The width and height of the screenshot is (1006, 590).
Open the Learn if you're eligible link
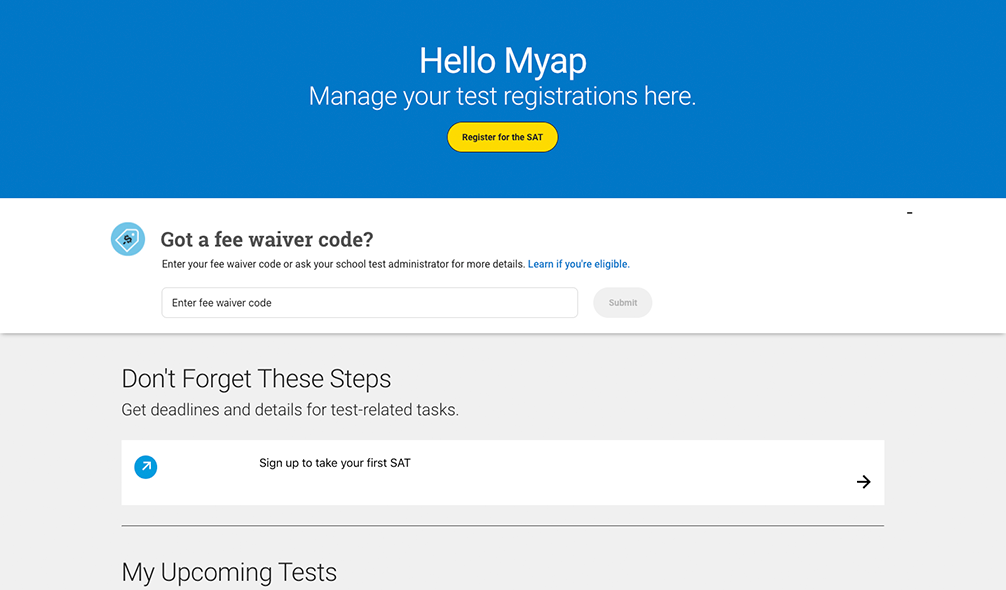(579, 264)
